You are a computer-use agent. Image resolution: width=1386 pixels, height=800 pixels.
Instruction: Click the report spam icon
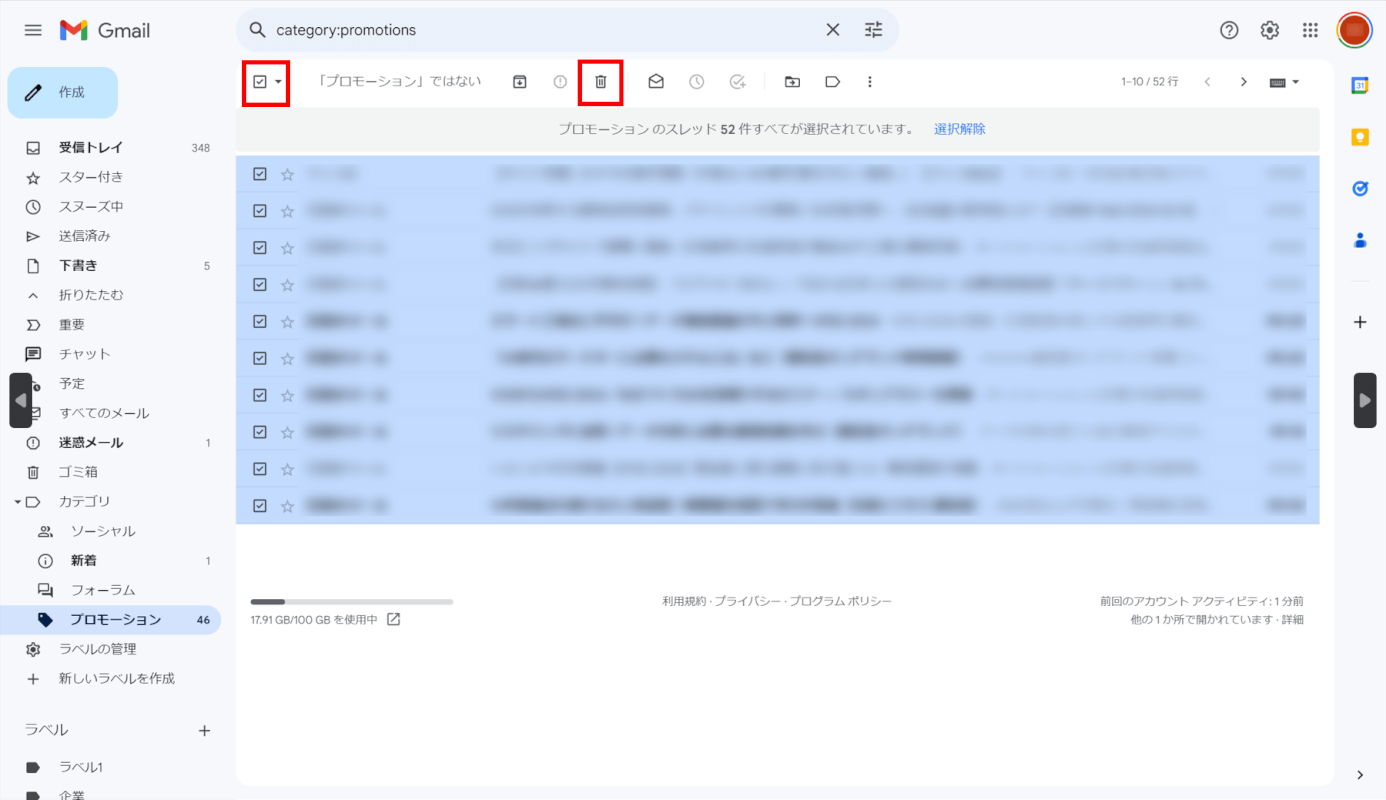click(x=560, y=82)
